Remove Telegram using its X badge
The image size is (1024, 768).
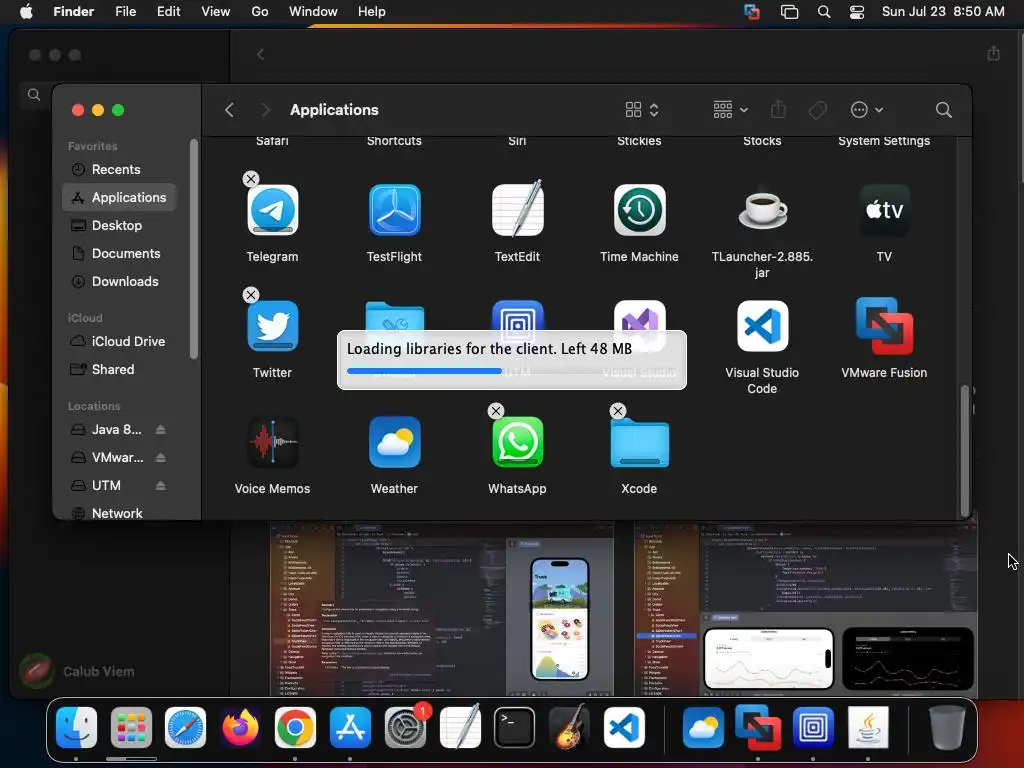(x=251, y=179)
